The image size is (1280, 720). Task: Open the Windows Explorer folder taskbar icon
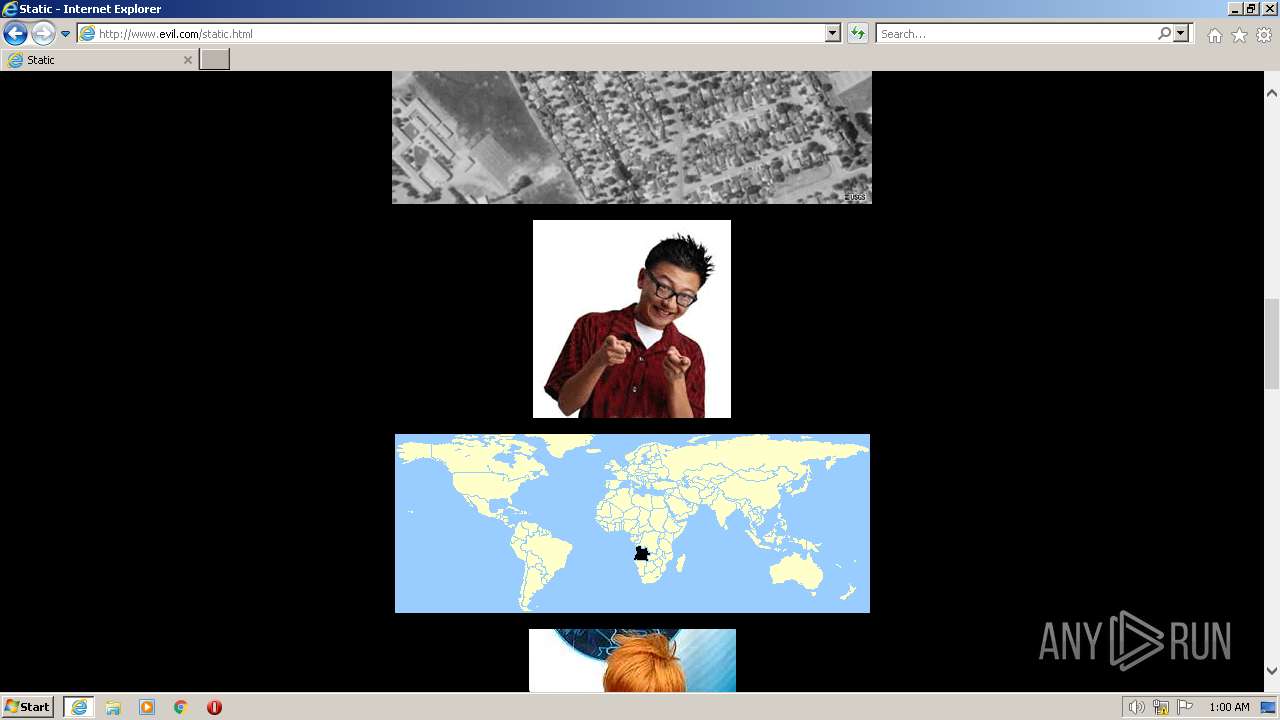(113, 707)
